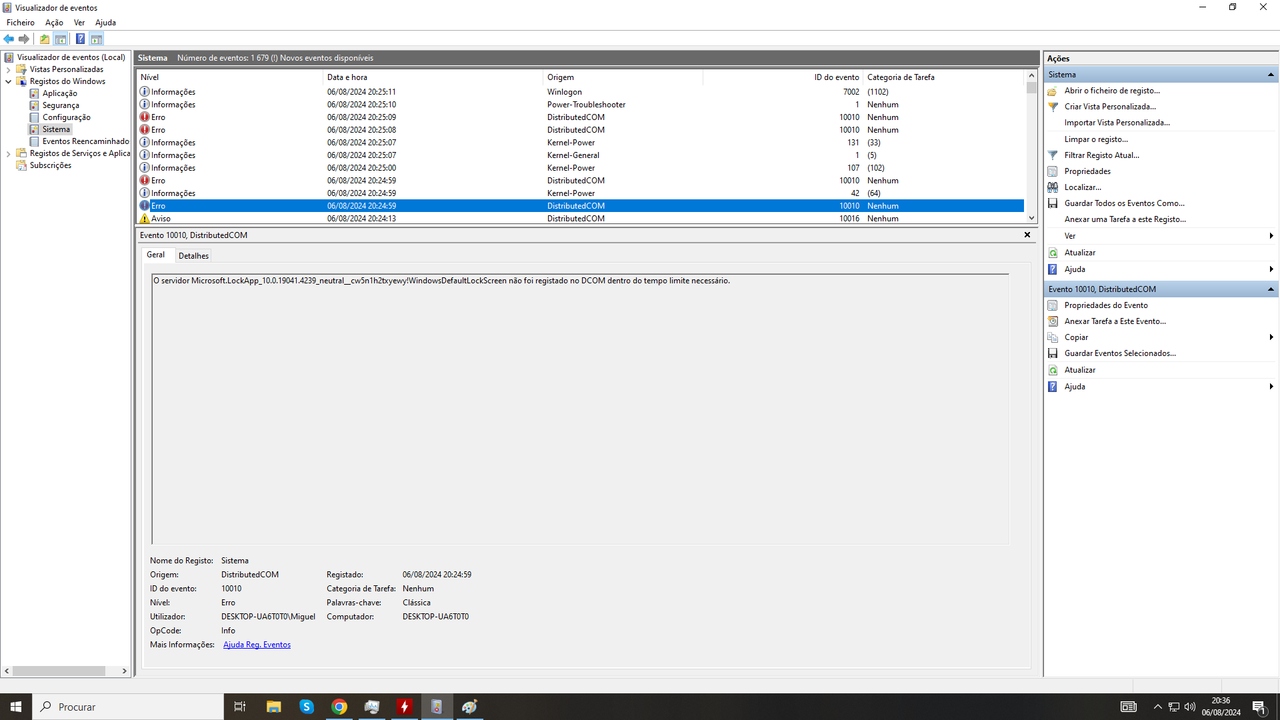Go back with the blue back arrow
1280x720 pixels.
pyautogui.click(x=9, y=39)
